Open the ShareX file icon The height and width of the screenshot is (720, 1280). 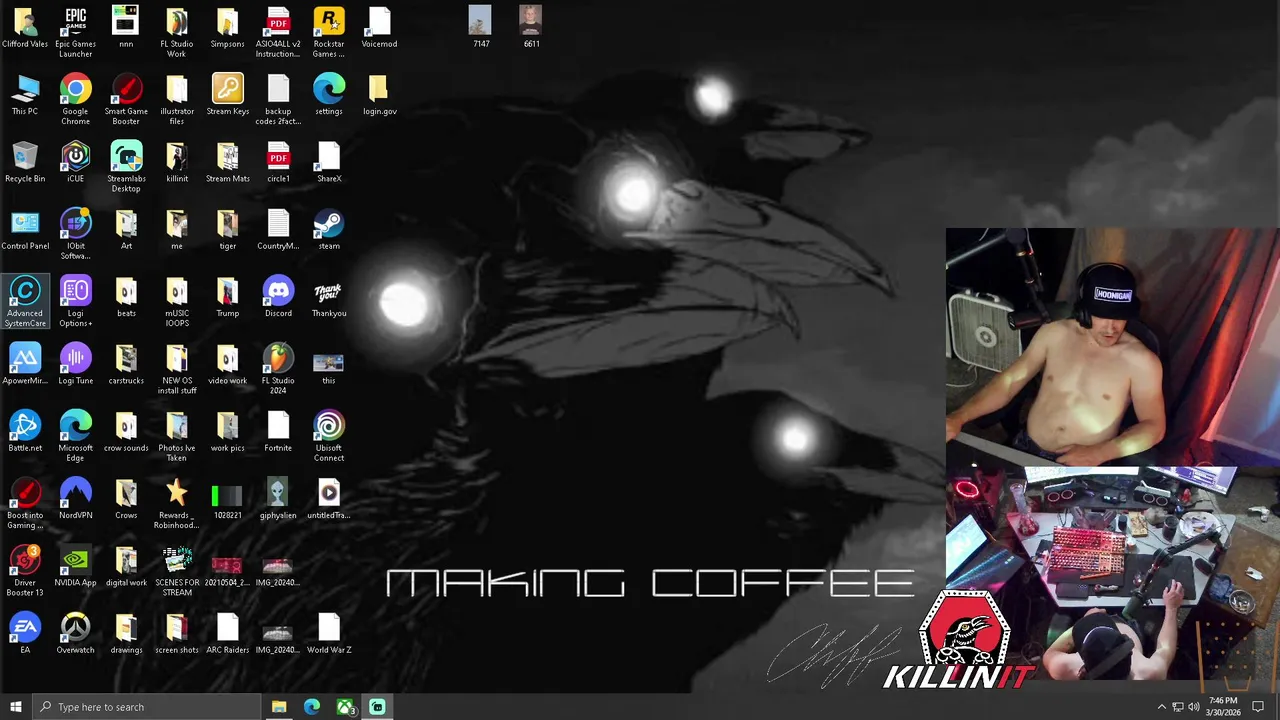click(x=329, y=161)
